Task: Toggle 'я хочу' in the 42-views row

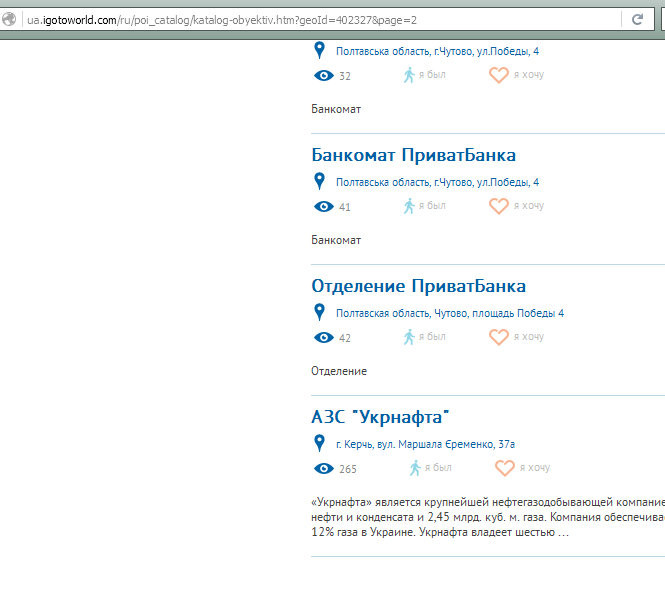Action: pos(529,337)
